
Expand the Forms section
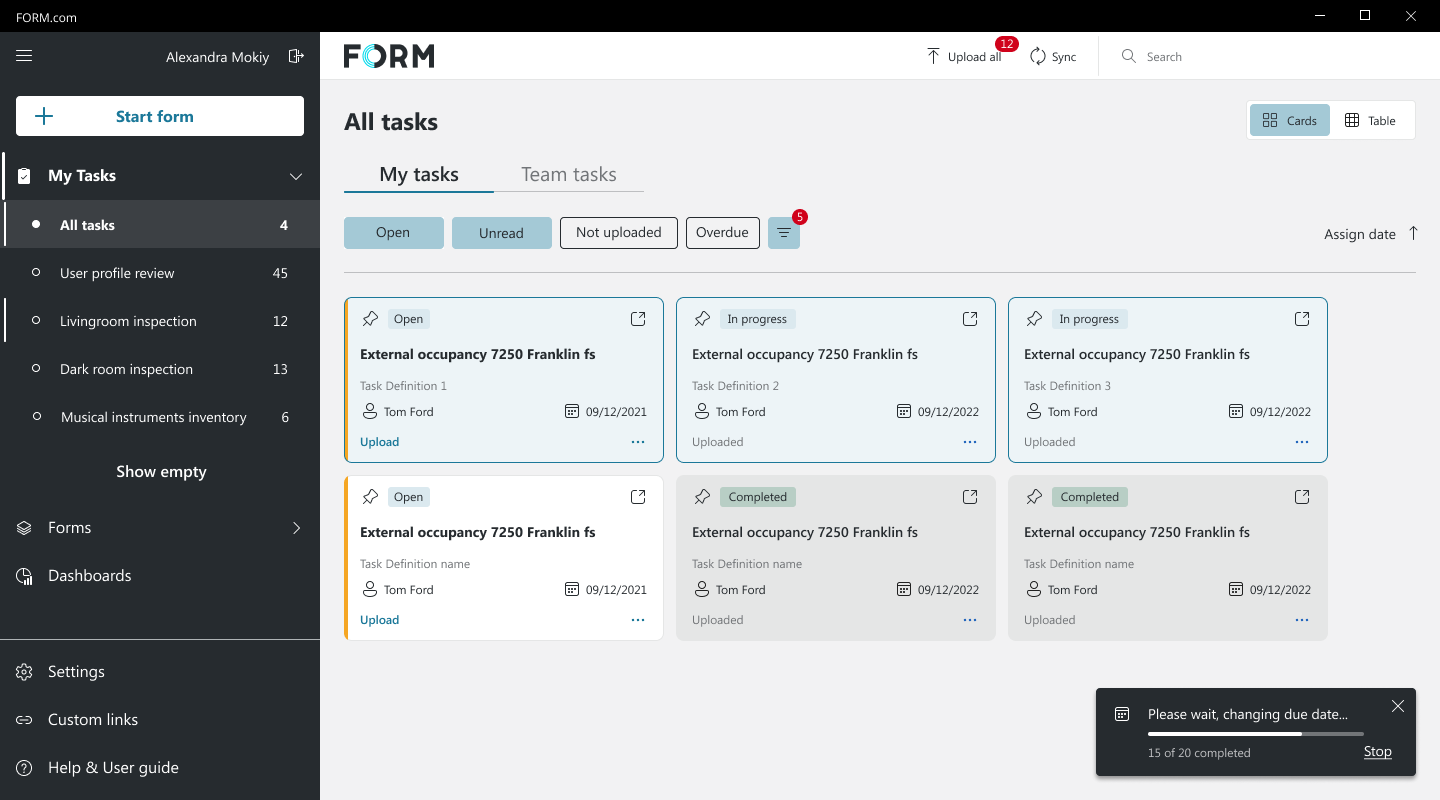pyautogui.click(x=296, y=528)
